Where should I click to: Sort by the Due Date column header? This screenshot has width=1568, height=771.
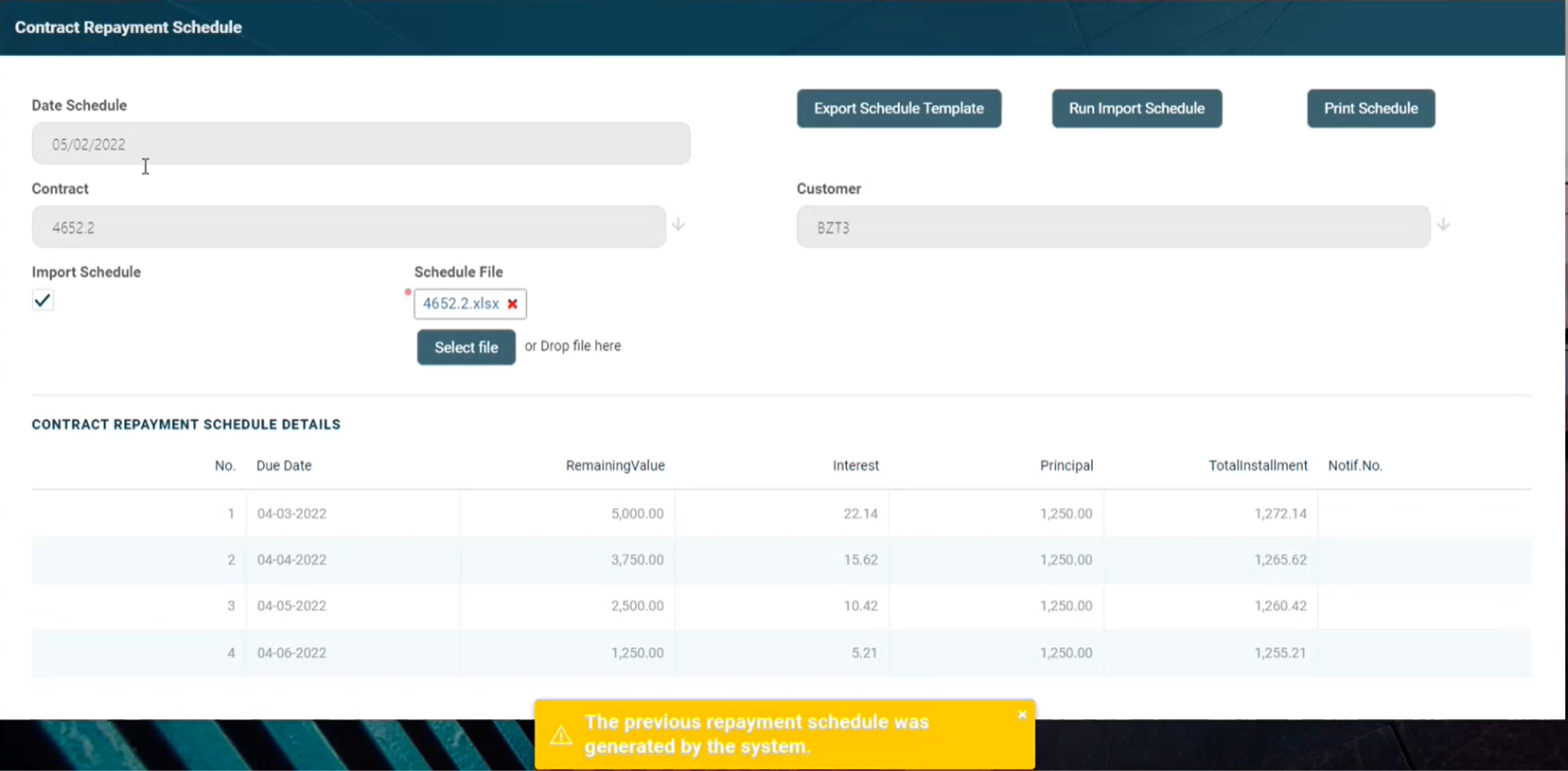click(284, 465)
